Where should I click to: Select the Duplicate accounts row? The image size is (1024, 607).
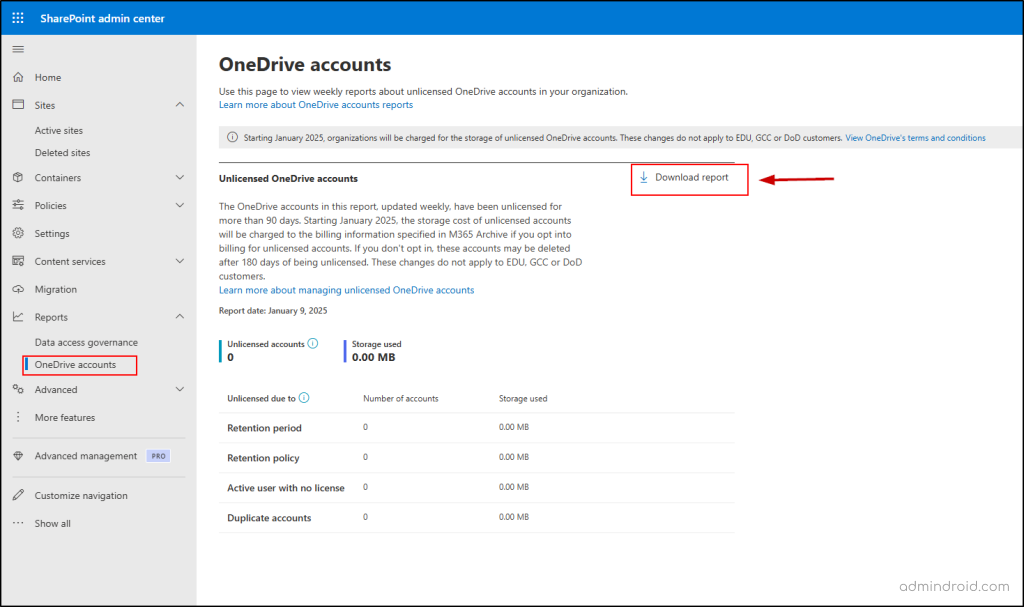point(477,518)
